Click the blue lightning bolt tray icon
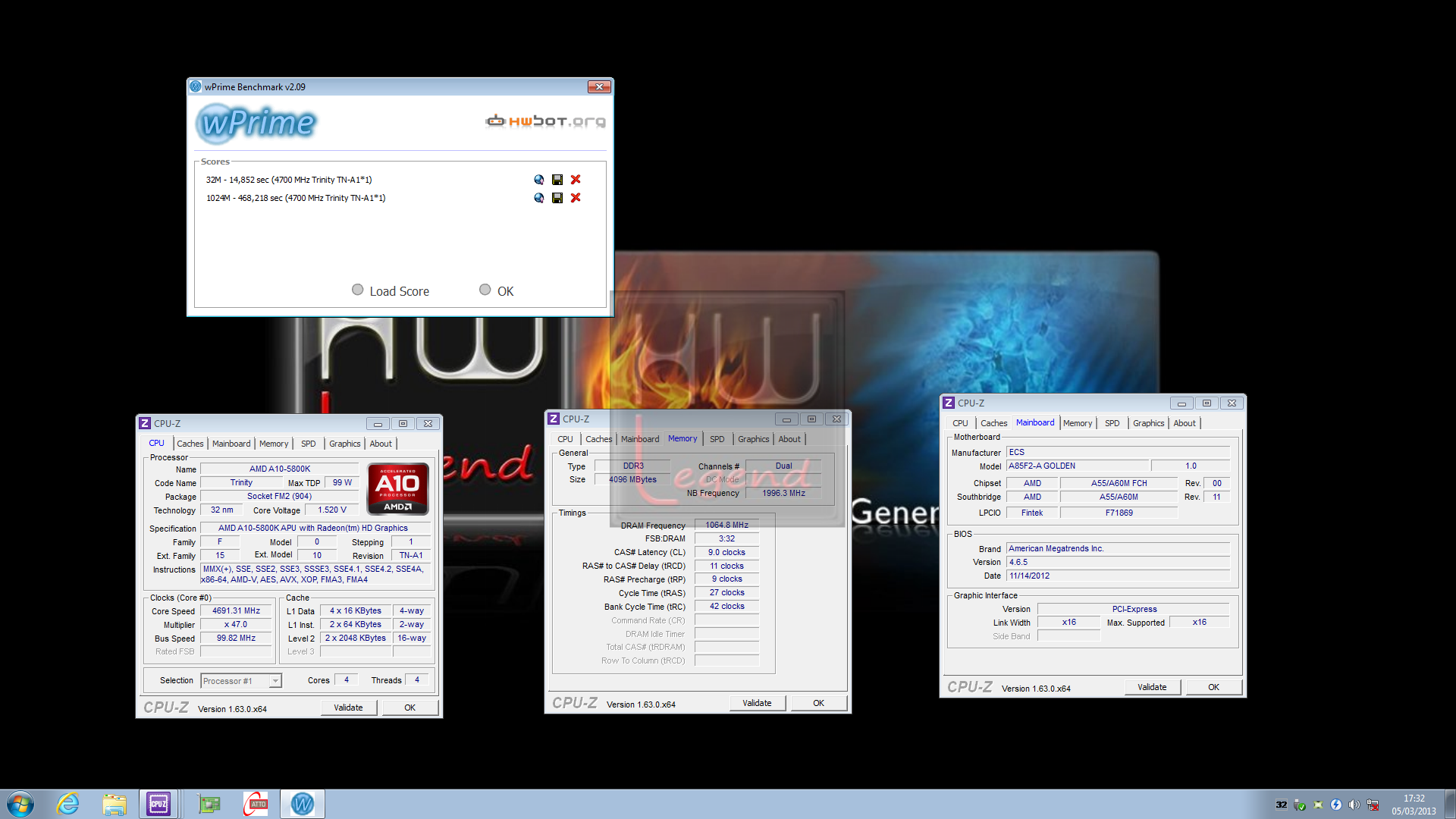This screenshot has height=819, width=1456. [x=1336, y=805]
